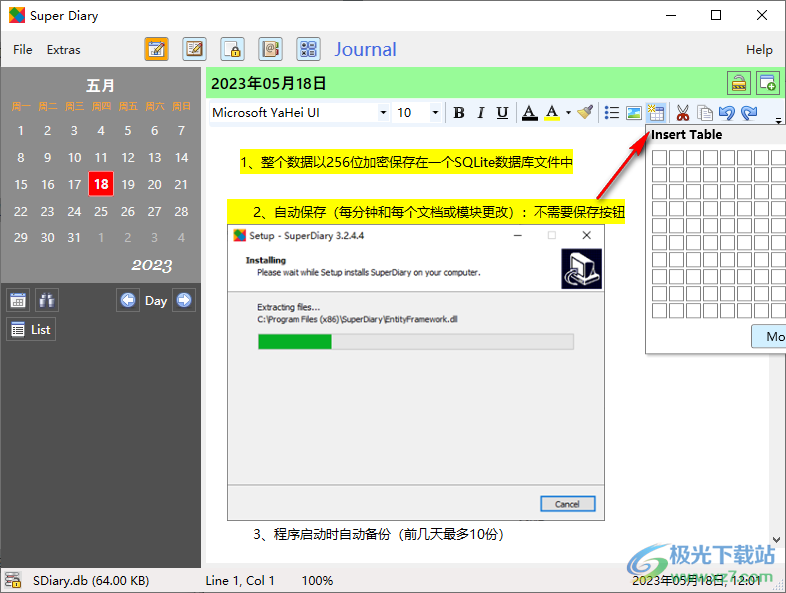The image size is (786, 593).
Task: Click the editor scrollbar down arrow
Action: point(776,539)
